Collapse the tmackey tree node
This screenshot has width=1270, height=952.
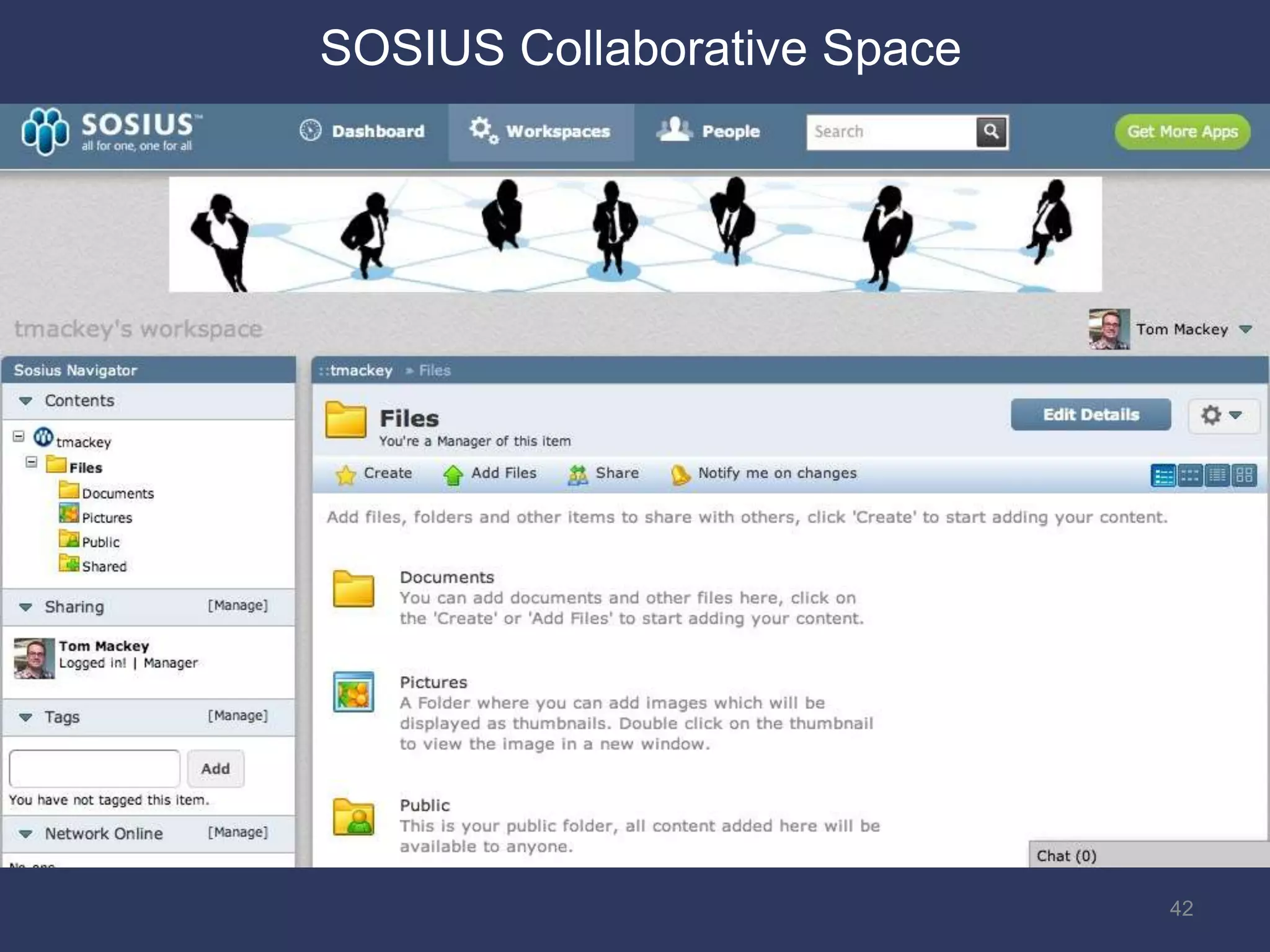click(x=19, y=436)
